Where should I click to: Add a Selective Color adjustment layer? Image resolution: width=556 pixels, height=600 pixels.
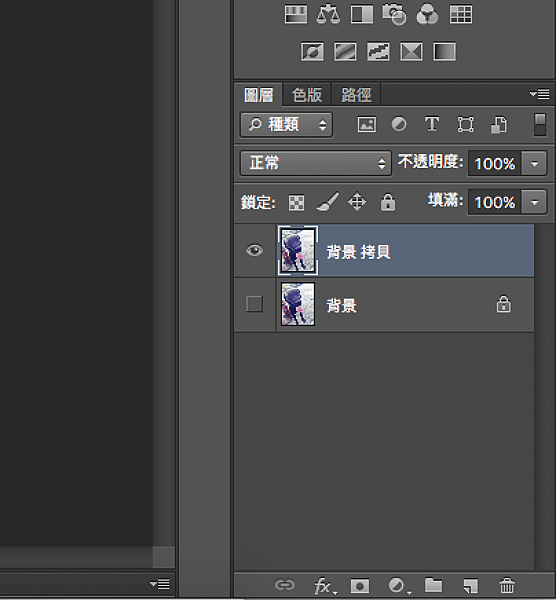(411, 52)
